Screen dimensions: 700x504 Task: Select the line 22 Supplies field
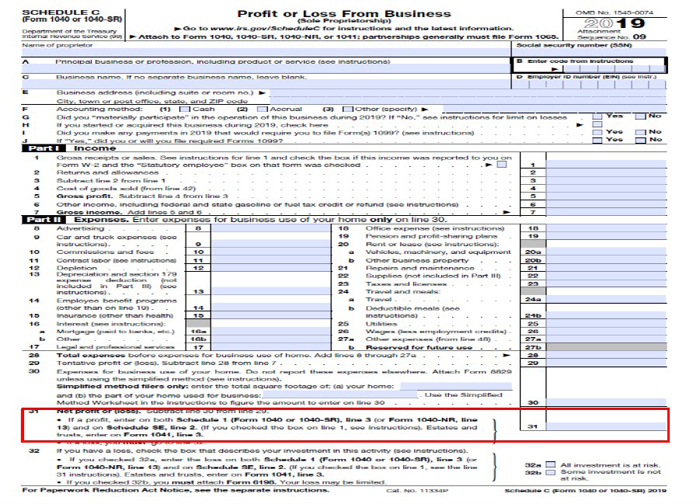pyautogui.click(x=607, y=275)
